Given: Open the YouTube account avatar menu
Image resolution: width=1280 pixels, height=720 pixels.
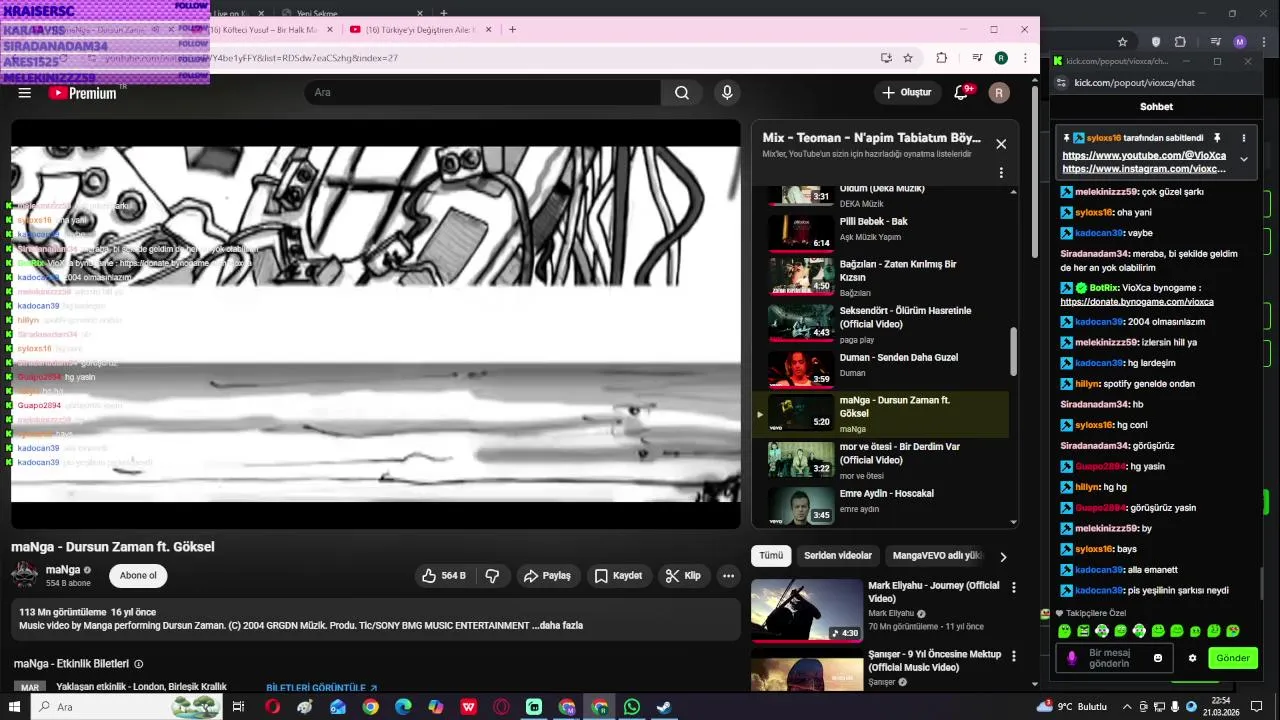Looking at the screenshot, I should coord(999,93).
